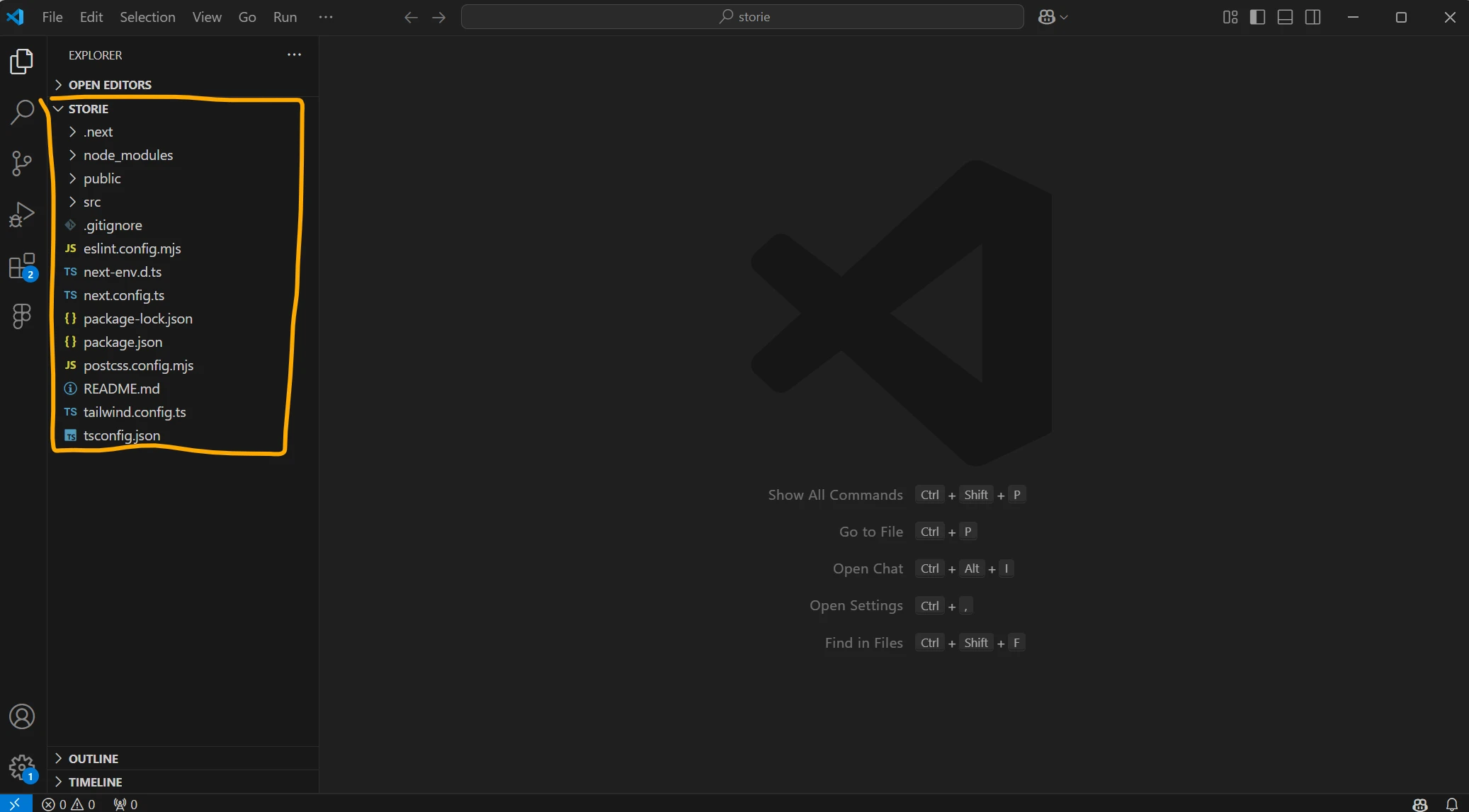This screenshot has height=812, width=1469.
Task: Click the storie command center search box
Action: (742, 17)
